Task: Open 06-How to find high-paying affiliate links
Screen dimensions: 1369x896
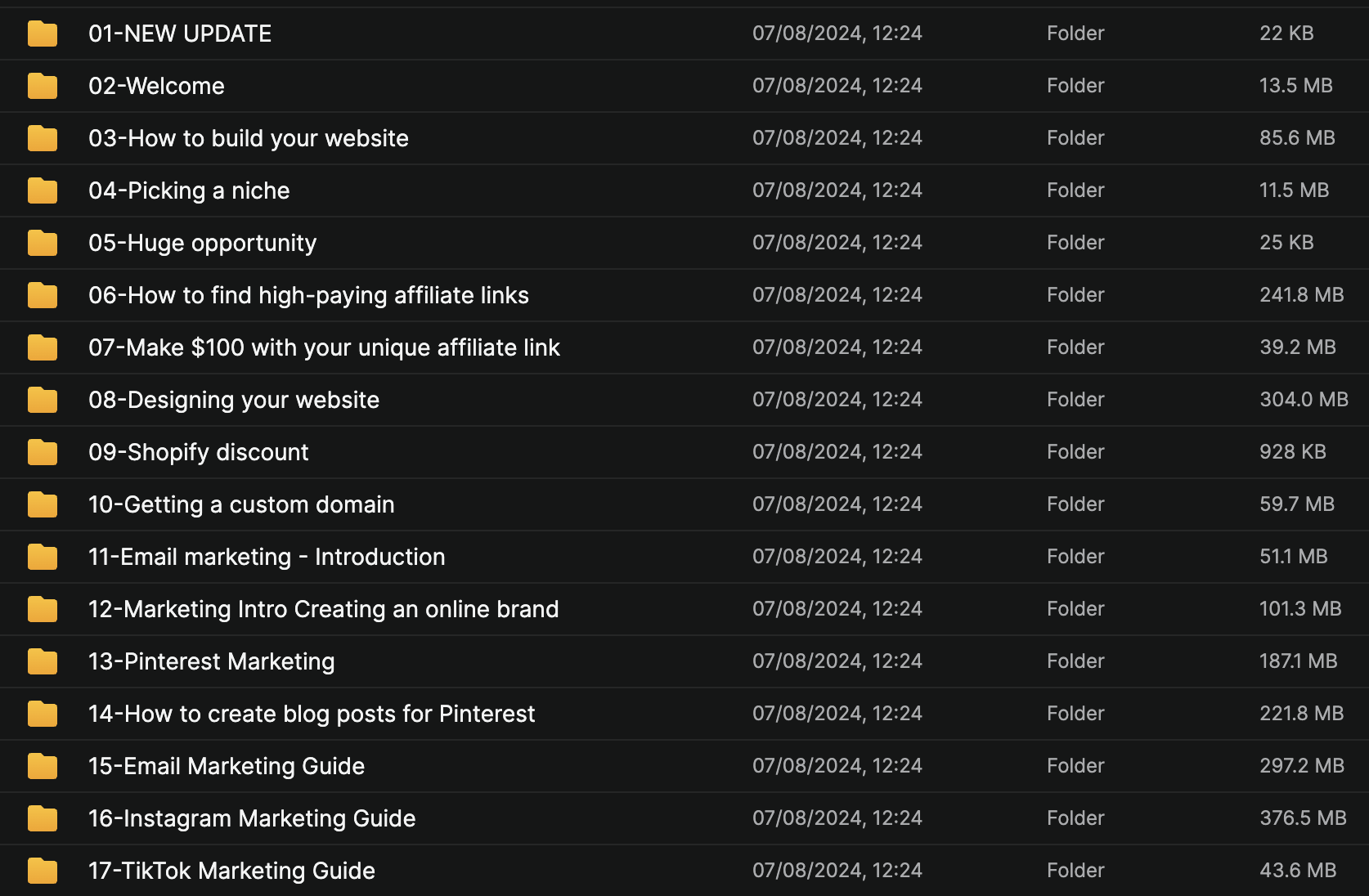Action: [x=308, y=295]
